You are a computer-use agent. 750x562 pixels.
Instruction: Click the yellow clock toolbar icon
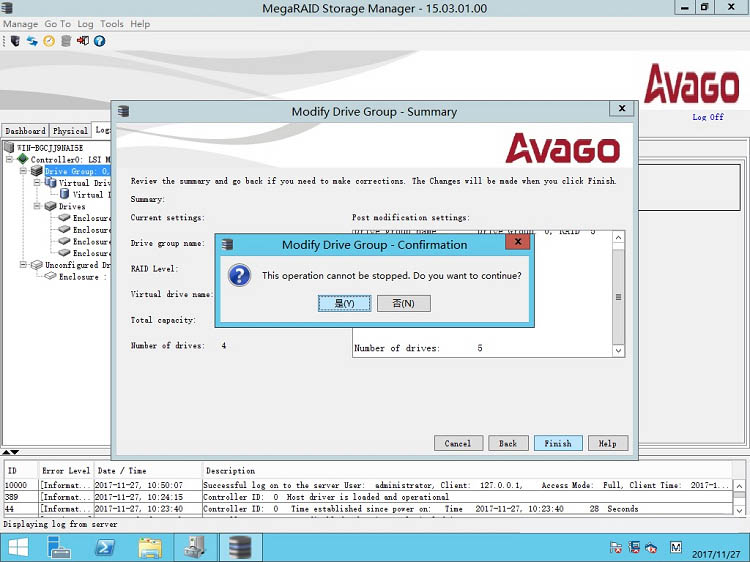pyautogui.click(x=49, y=41)
